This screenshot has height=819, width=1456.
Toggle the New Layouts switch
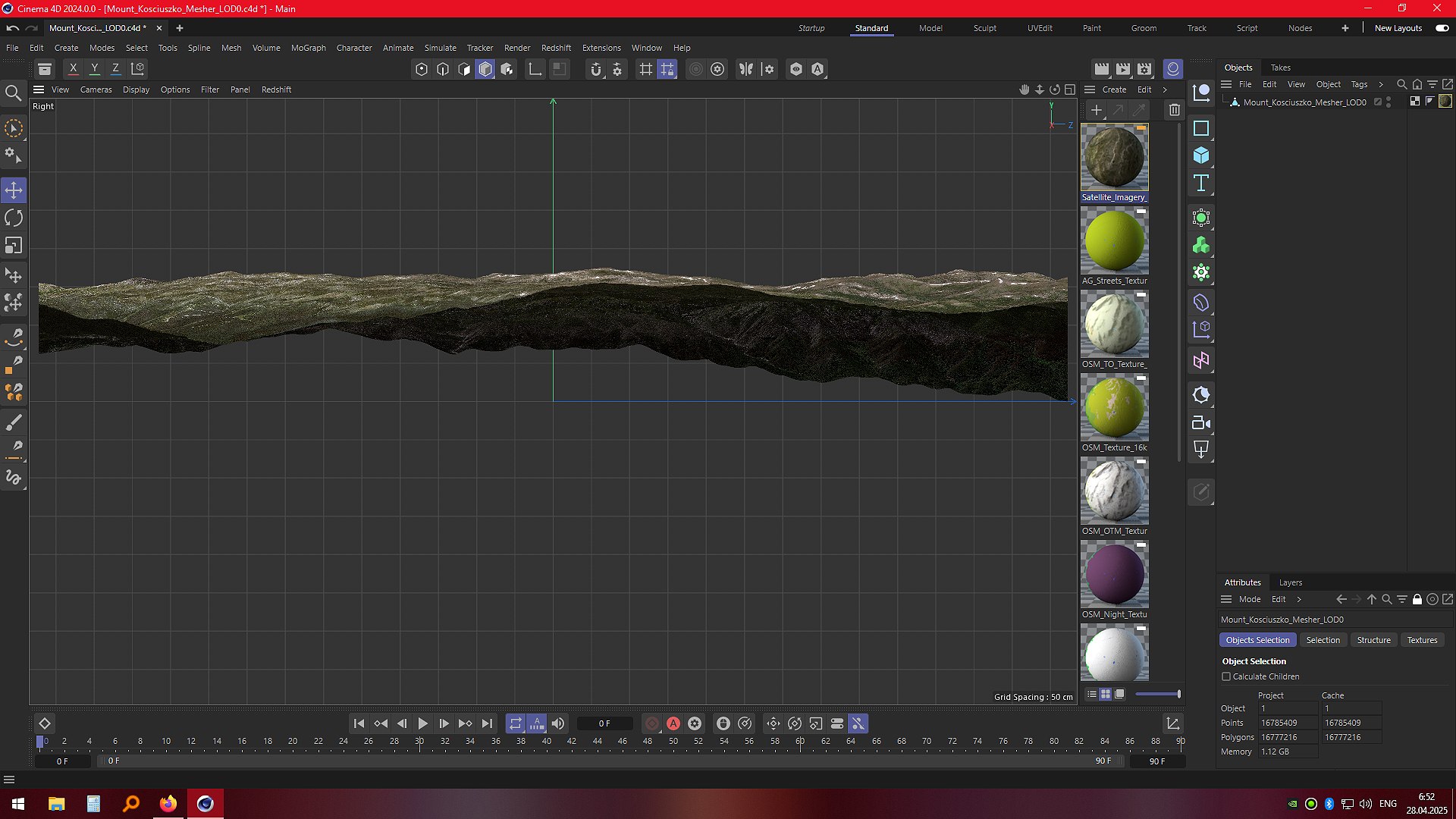tap(1442, 28)
